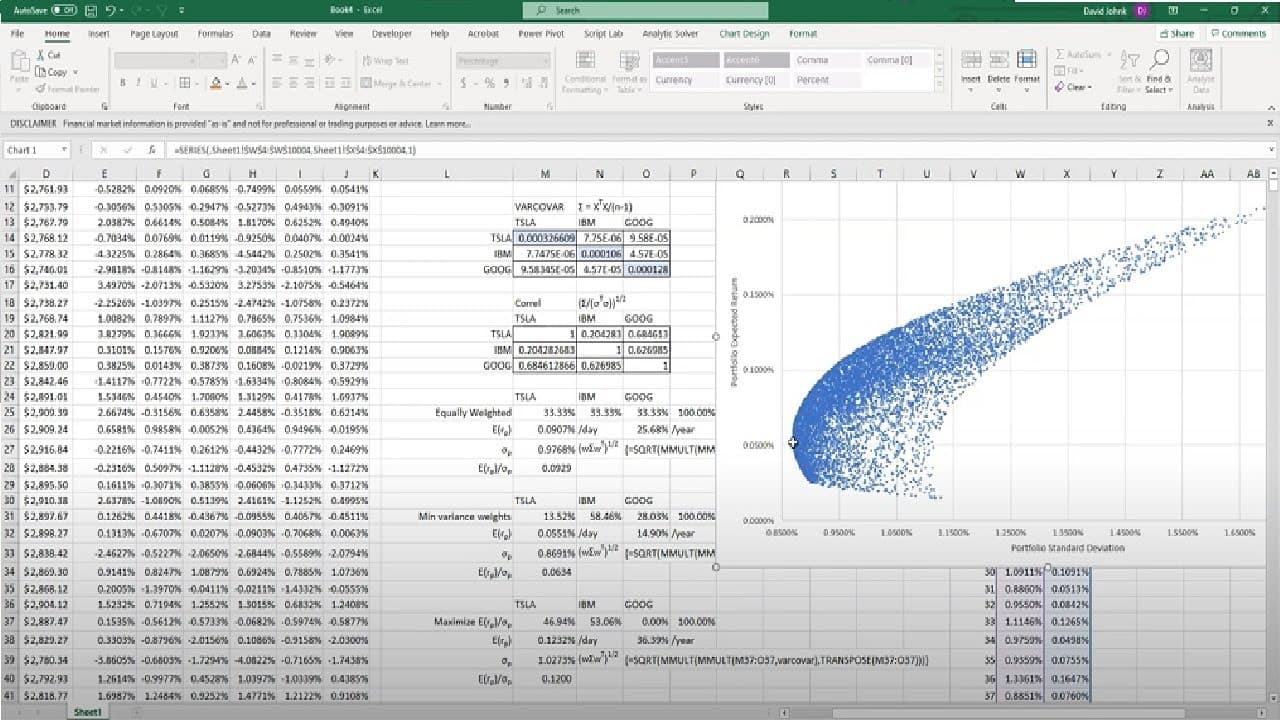Click the Font Color letter A
The width and height of the screenshot is (1280, 720).
[240, 84]
